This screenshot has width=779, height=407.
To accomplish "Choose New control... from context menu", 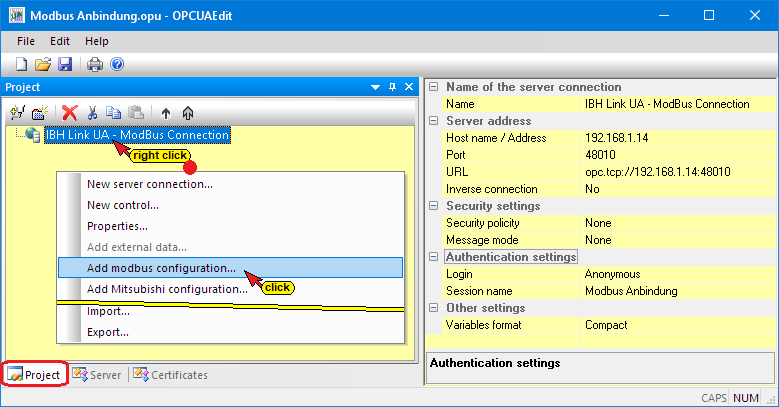I will pos(231,205).
